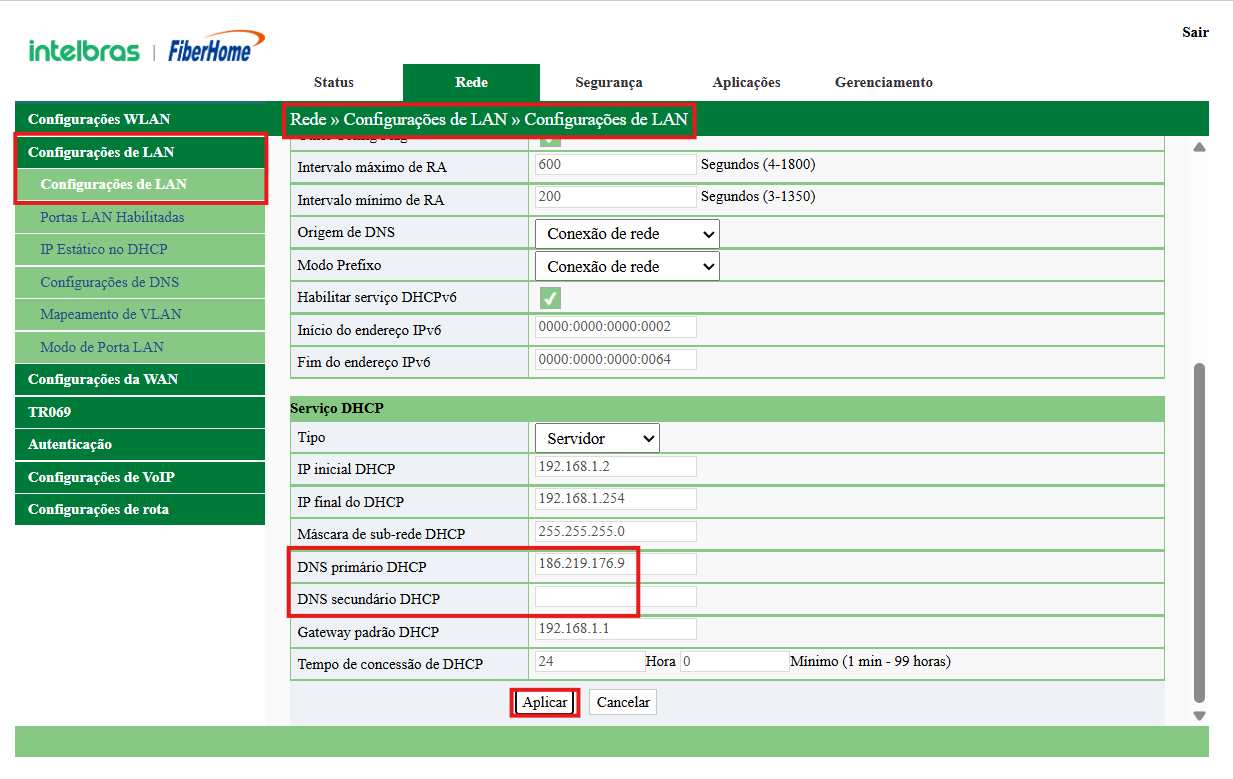Select IP Estático no DHCP menu item
This screenshot has height=779, width=1233.
[x=104, y=249]
